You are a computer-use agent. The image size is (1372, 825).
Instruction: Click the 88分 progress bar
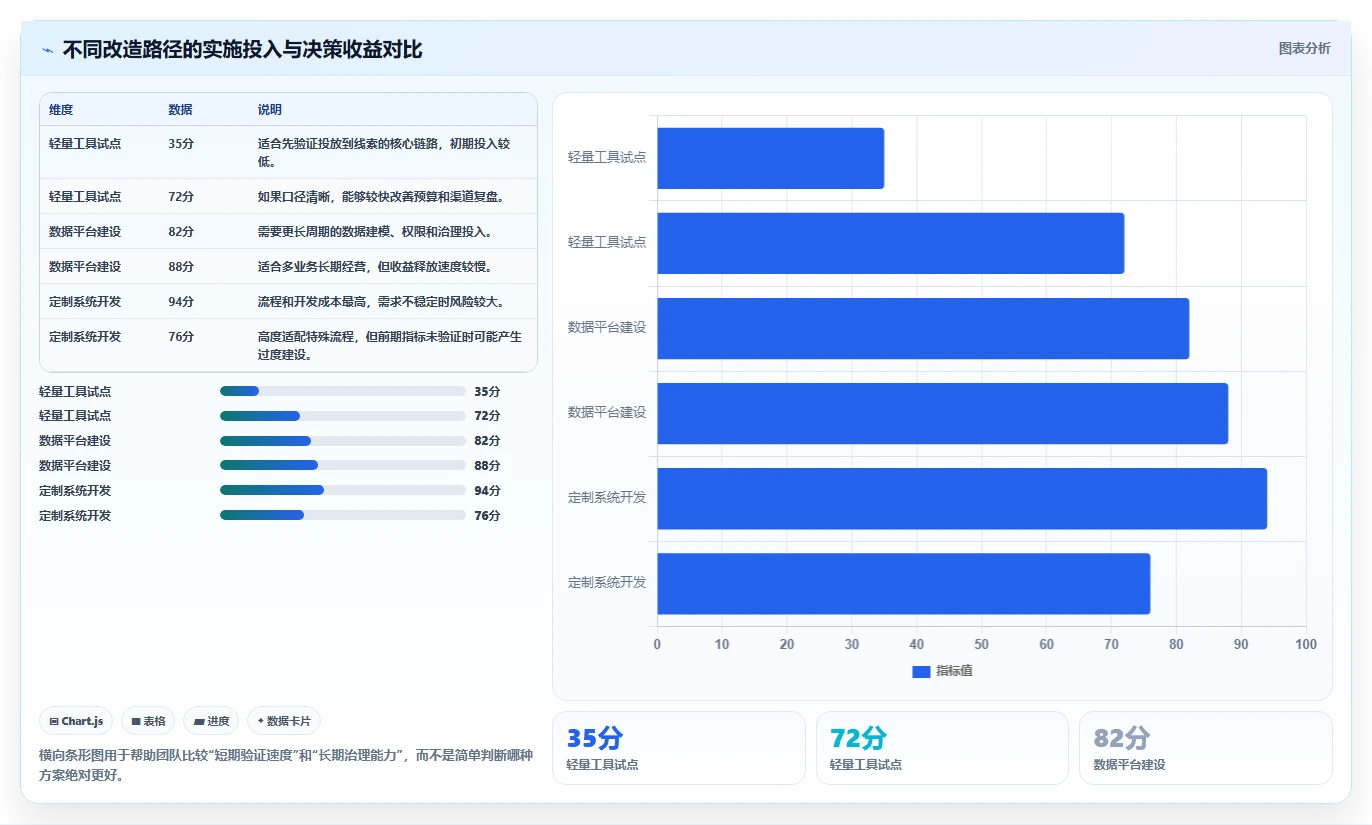pos(343,465)
